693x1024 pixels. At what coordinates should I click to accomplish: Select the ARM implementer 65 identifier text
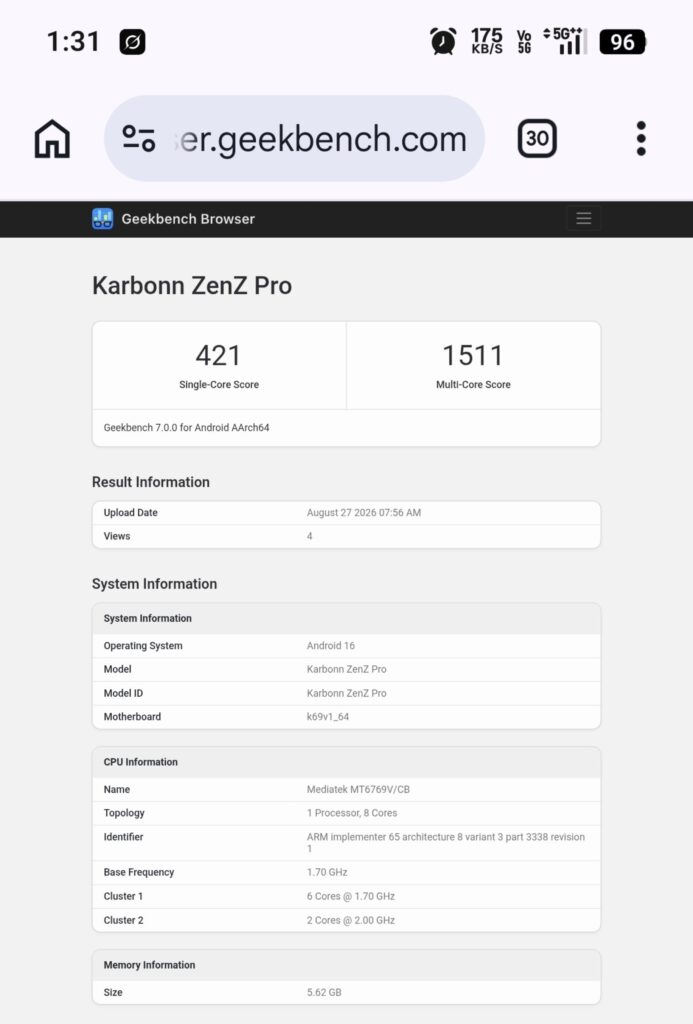pyautogui.click(x=445, y=843)
